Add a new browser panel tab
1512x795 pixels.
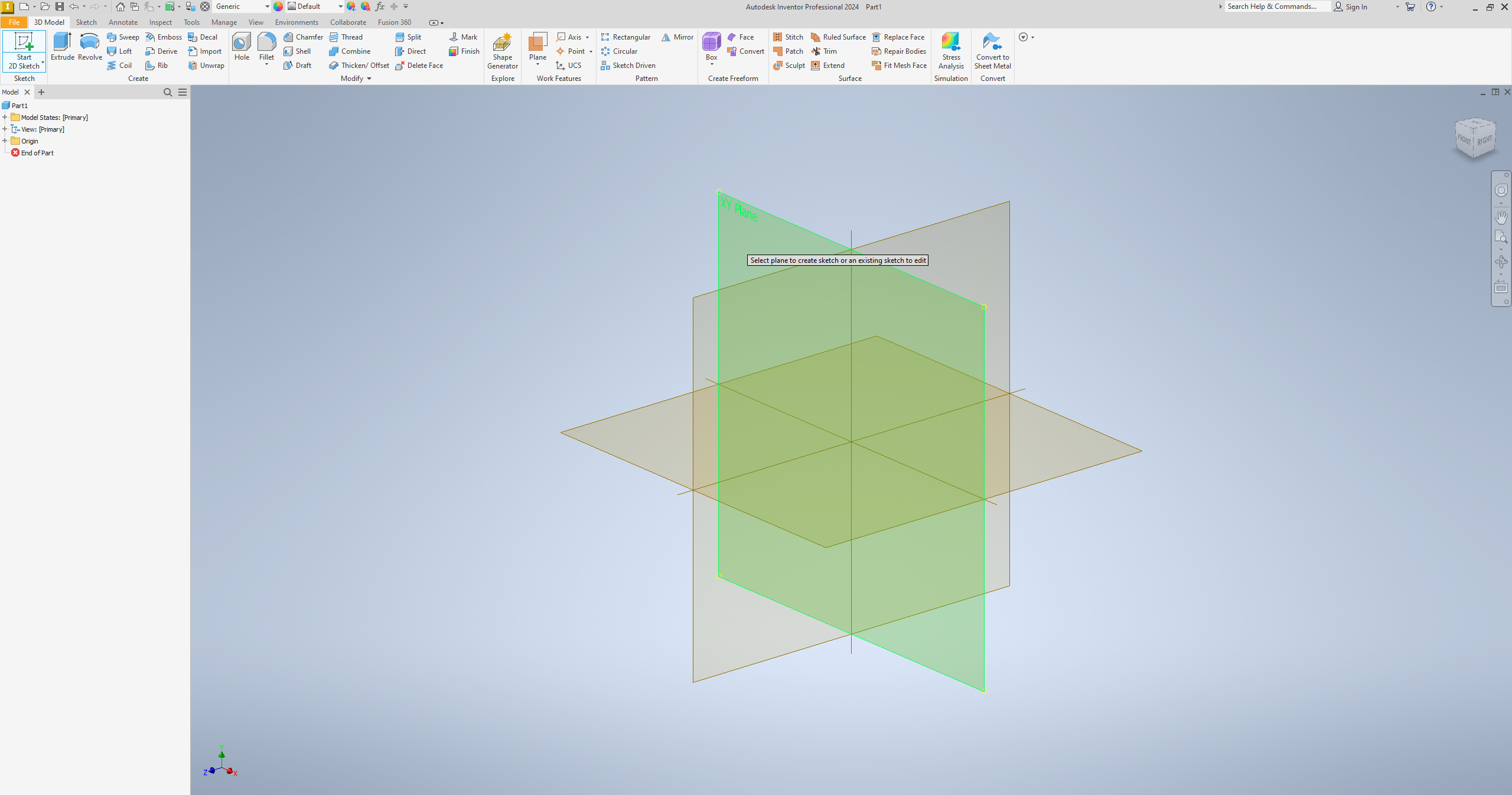pyautogui.click(x=41, y=92)
